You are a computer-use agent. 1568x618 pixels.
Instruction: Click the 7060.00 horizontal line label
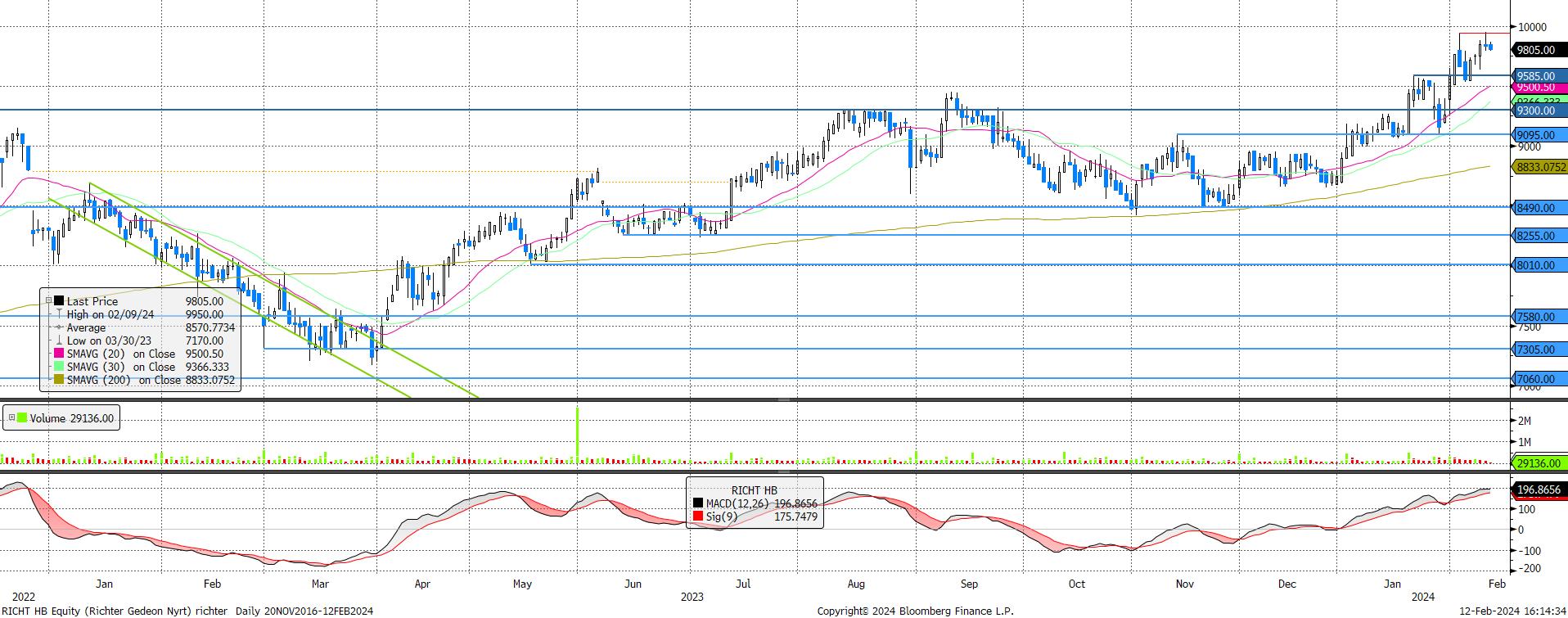click(1539, 379)
